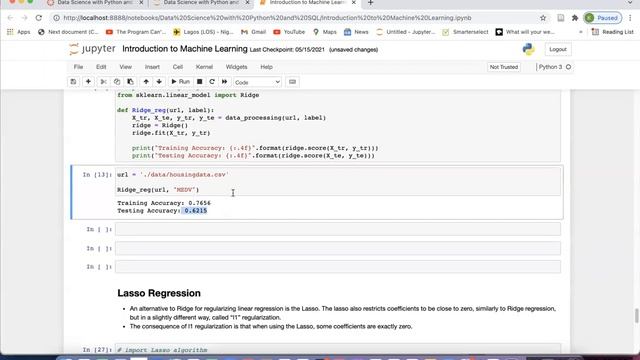Screen dimensions: 640x360
Task: Open the View menu
Action: point(125,67)
